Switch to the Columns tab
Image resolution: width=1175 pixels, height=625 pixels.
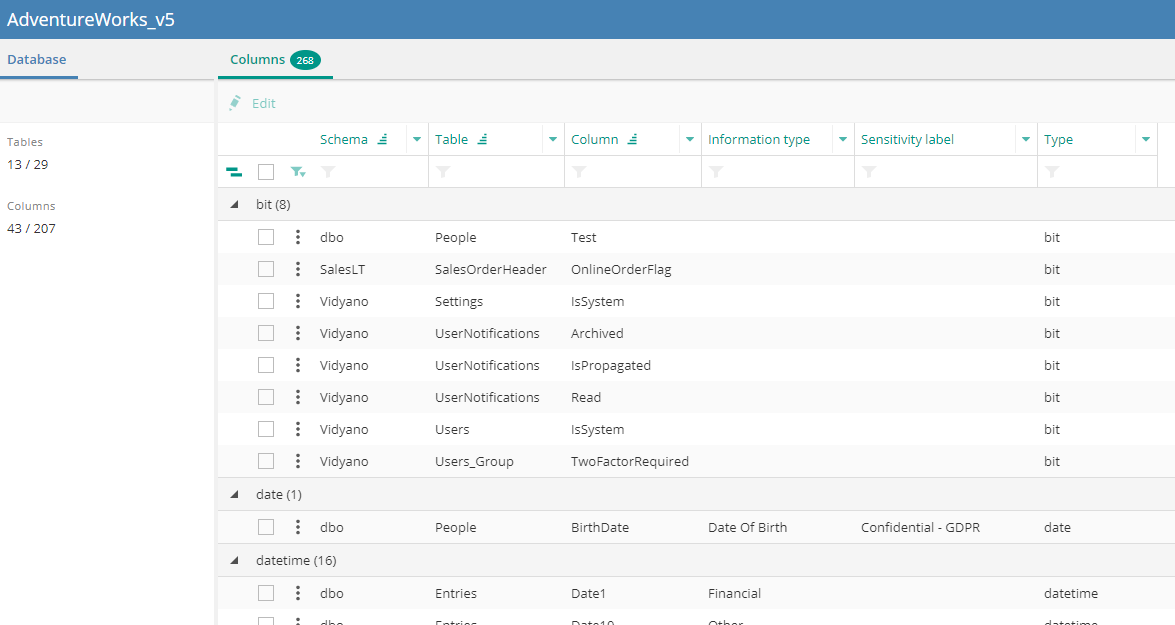275,59
